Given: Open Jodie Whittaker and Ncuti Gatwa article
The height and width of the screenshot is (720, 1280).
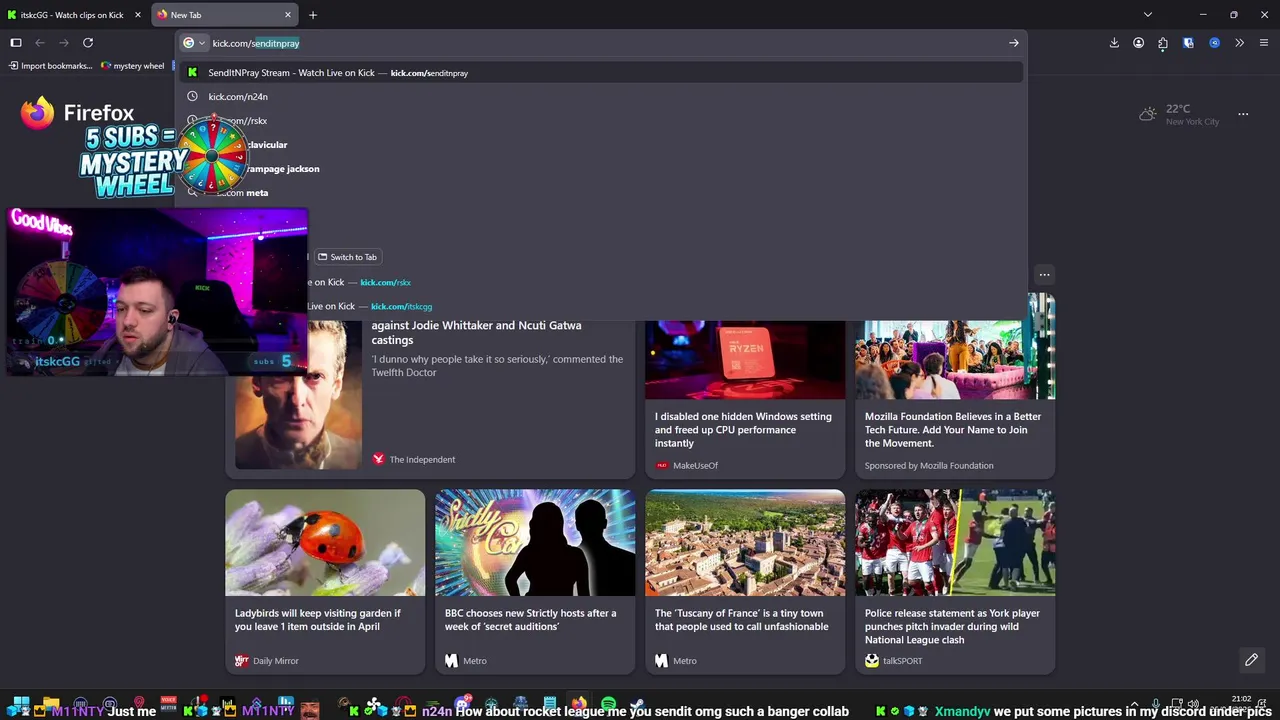Looking at the screenshot, I should [x=476, y=332].
